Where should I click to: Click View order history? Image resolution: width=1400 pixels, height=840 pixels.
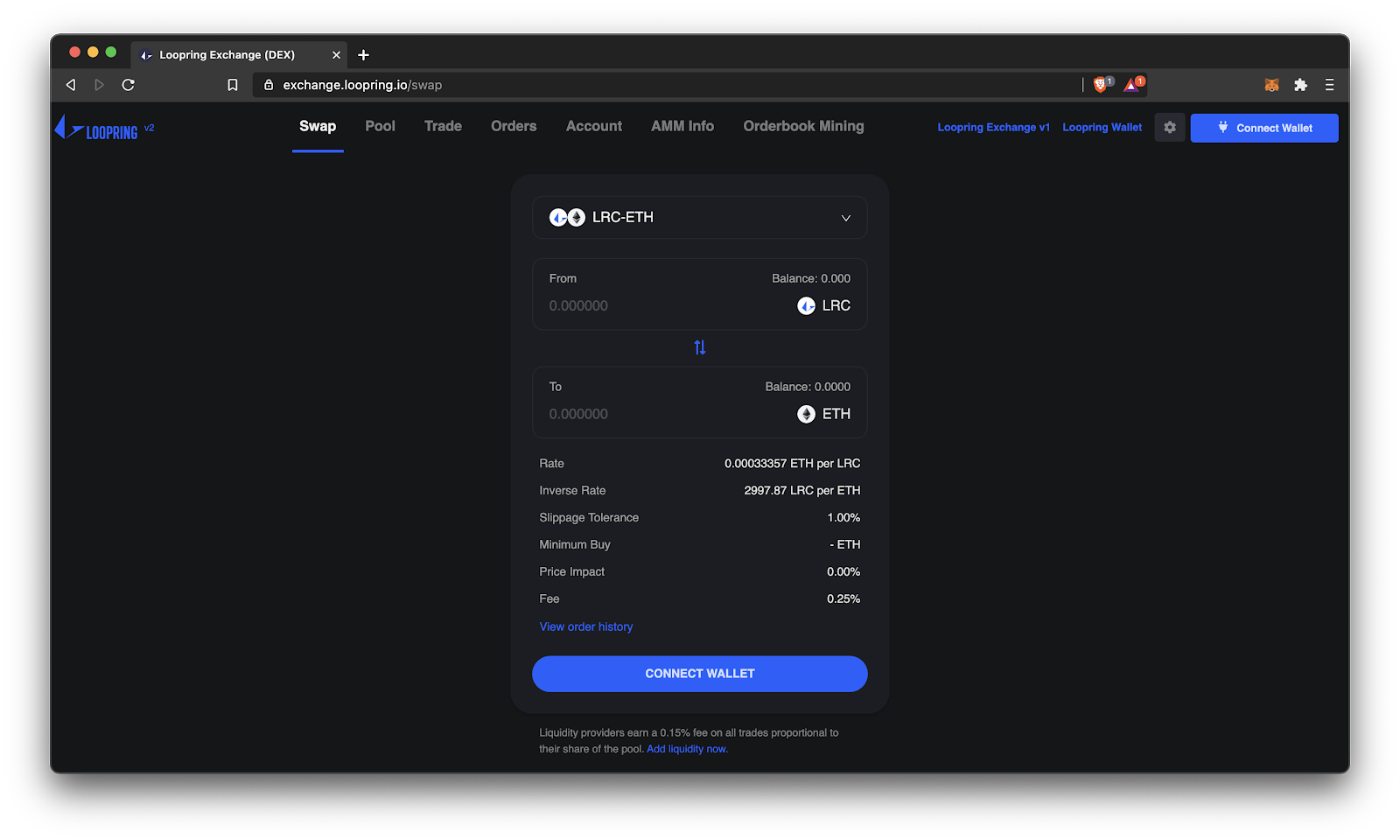tap(586, 626)
